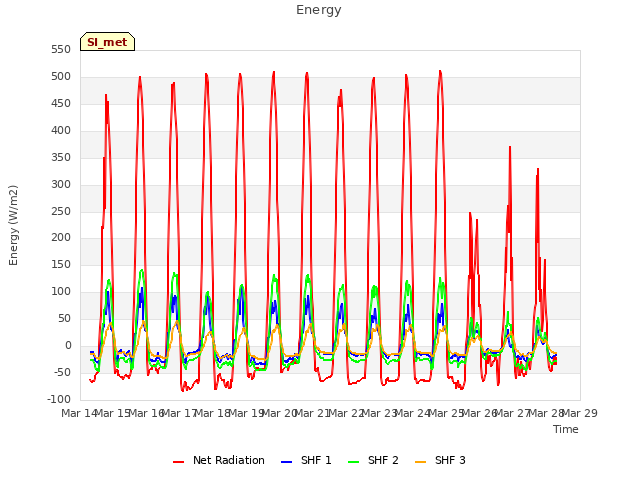Click the -100 y-axis tick label
The image size is (640, 480).
(59, 399)
